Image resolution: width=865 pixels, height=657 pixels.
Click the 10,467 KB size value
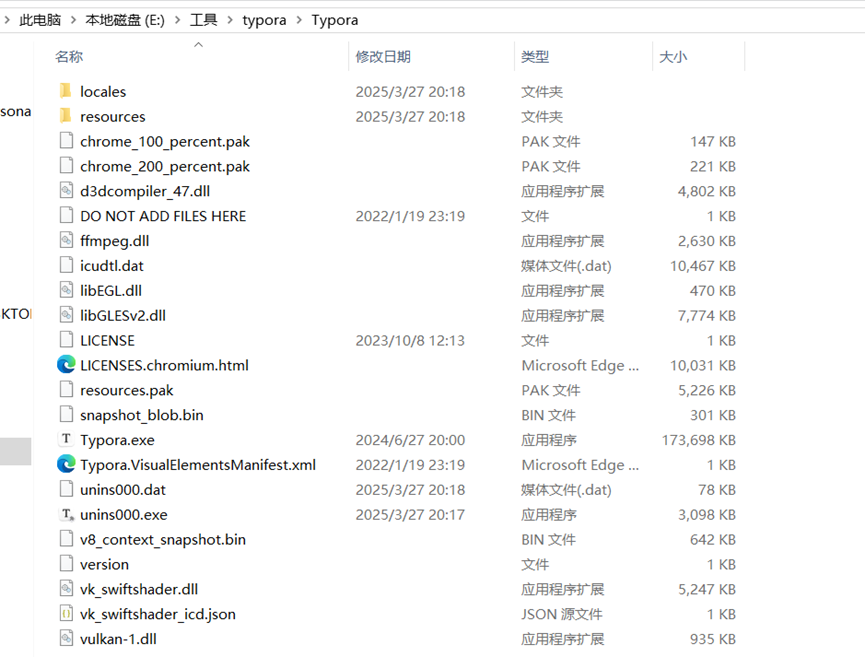tap(703, 266)
